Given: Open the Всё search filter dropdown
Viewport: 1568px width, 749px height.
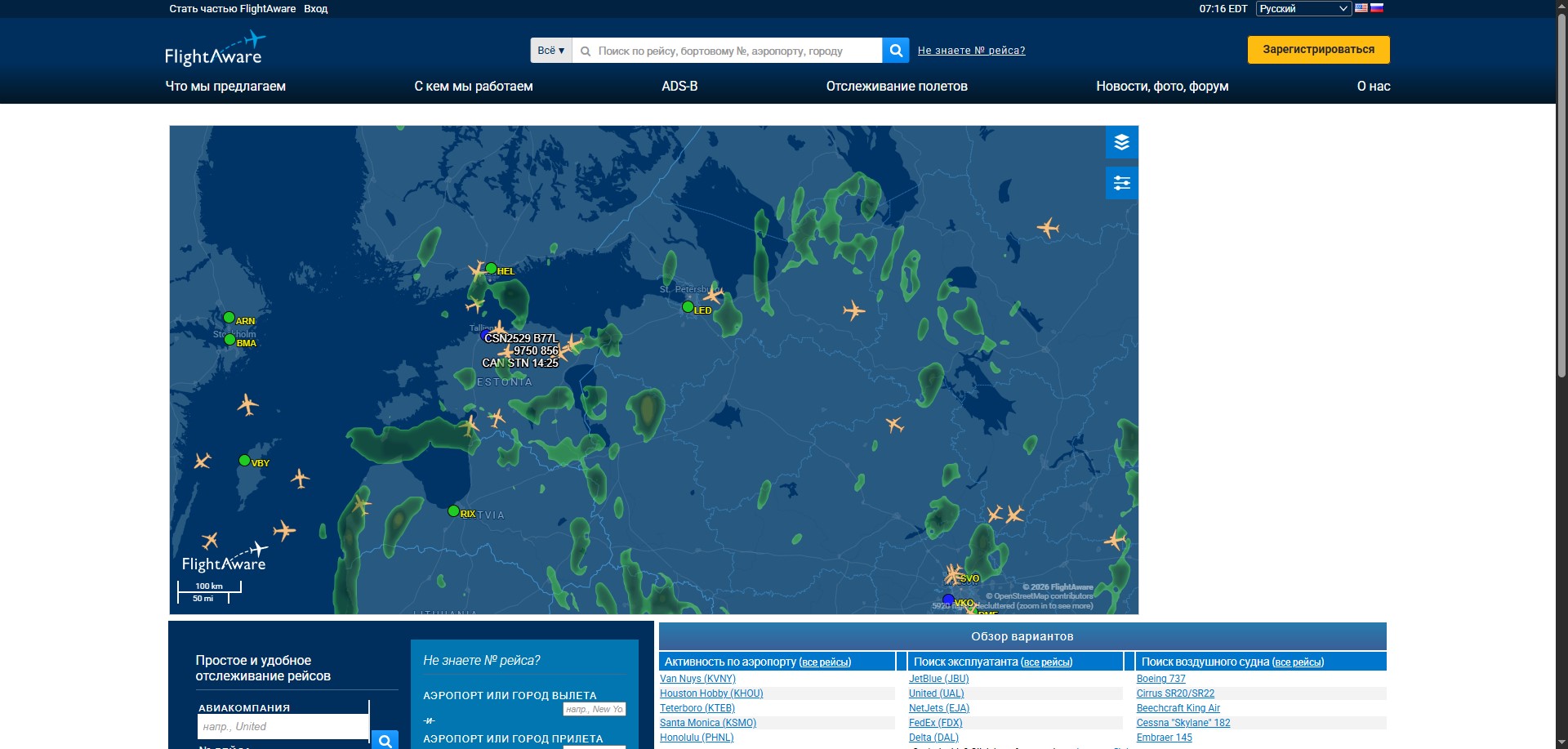Looking at the screenshot, I should pyautogui.click(x=551, y=51).
